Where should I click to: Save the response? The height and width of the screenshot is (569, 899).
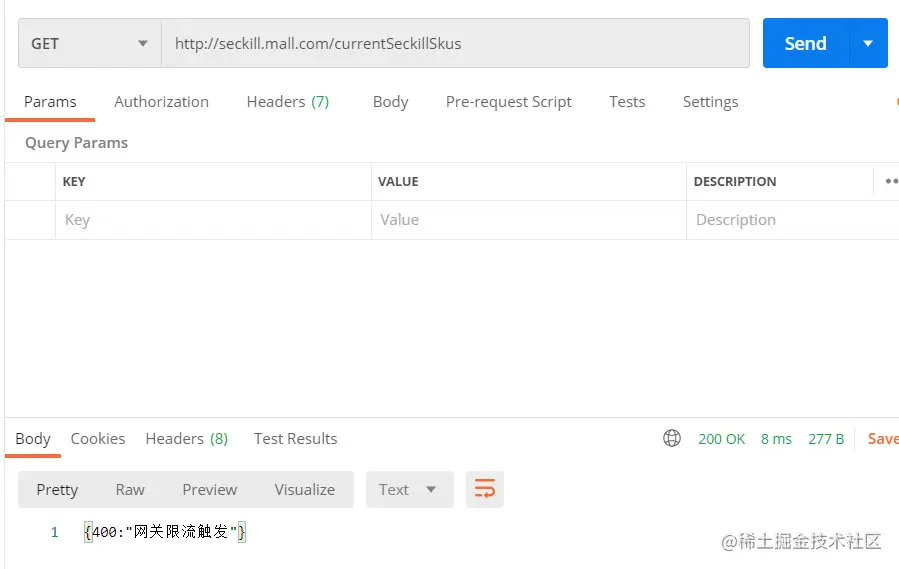[883, 439]
